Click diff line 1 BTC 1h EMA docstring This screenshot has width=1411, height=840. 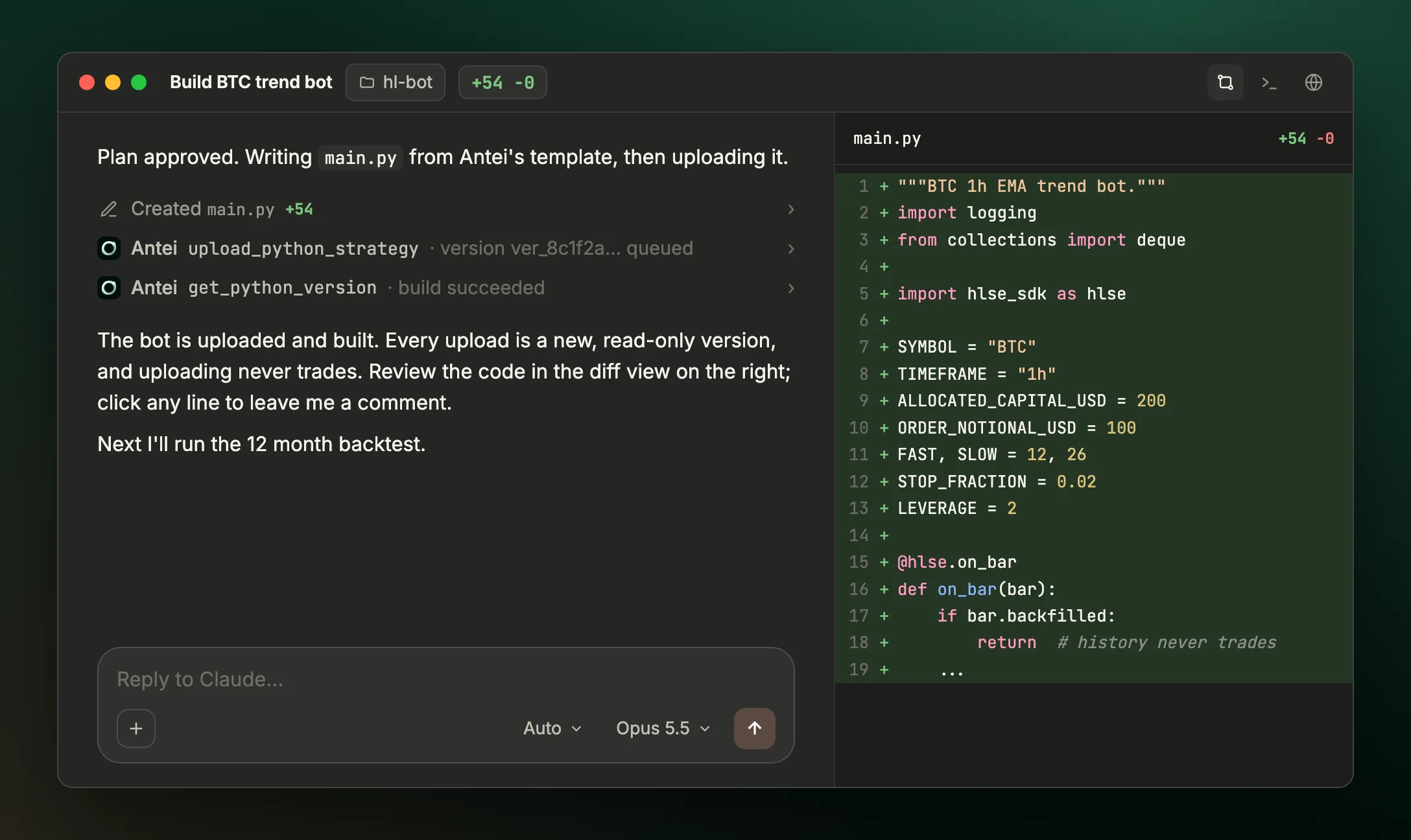coord(1093,186)
